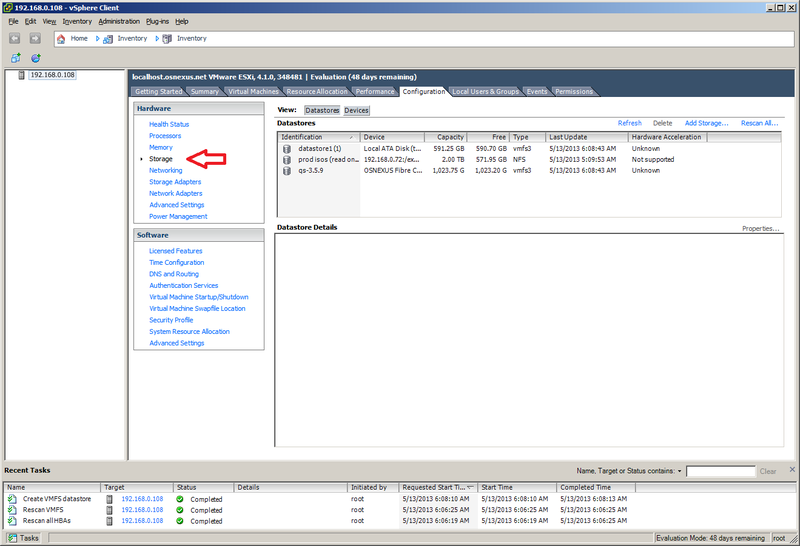Image resolution: width=800 pixels, height=546 pixels.
Task: Open Storage Adapters link
Action: tap(175, 182)
